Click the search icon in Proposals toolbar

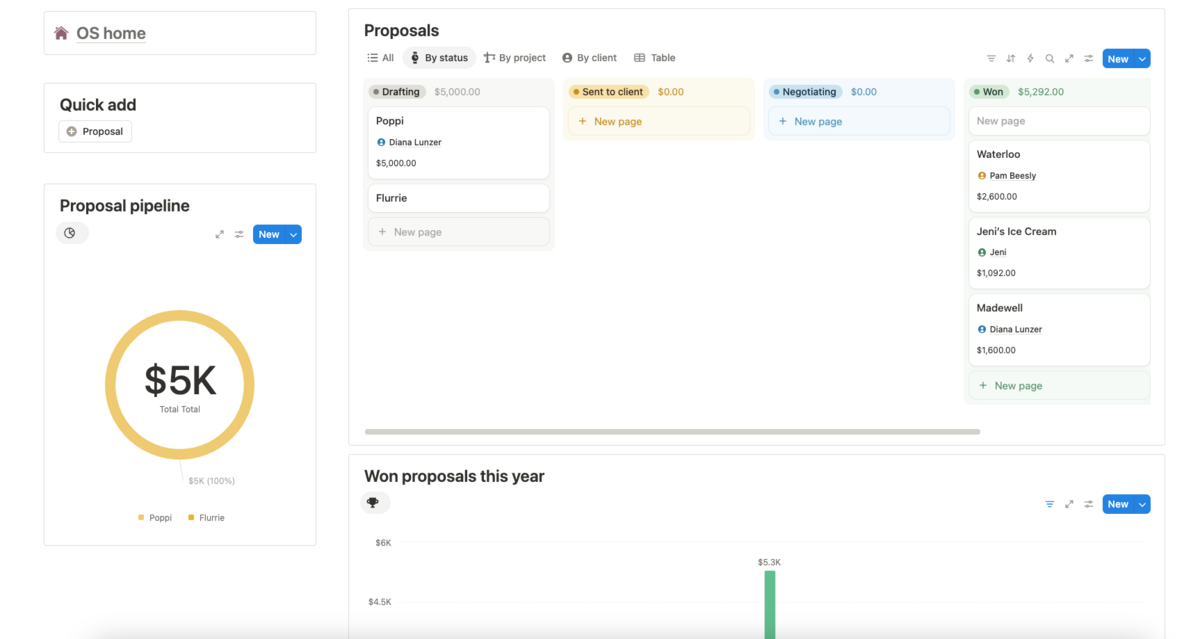1050,59
